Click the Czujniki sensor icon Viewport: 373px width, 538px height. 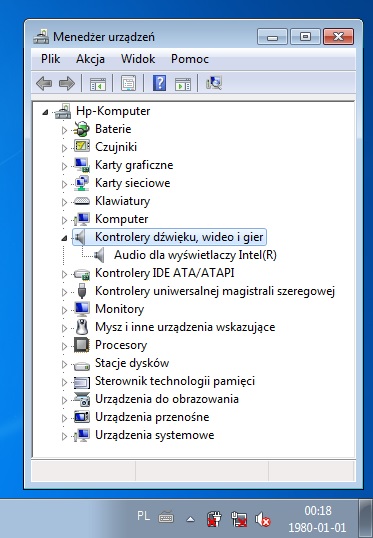(82, 147)
